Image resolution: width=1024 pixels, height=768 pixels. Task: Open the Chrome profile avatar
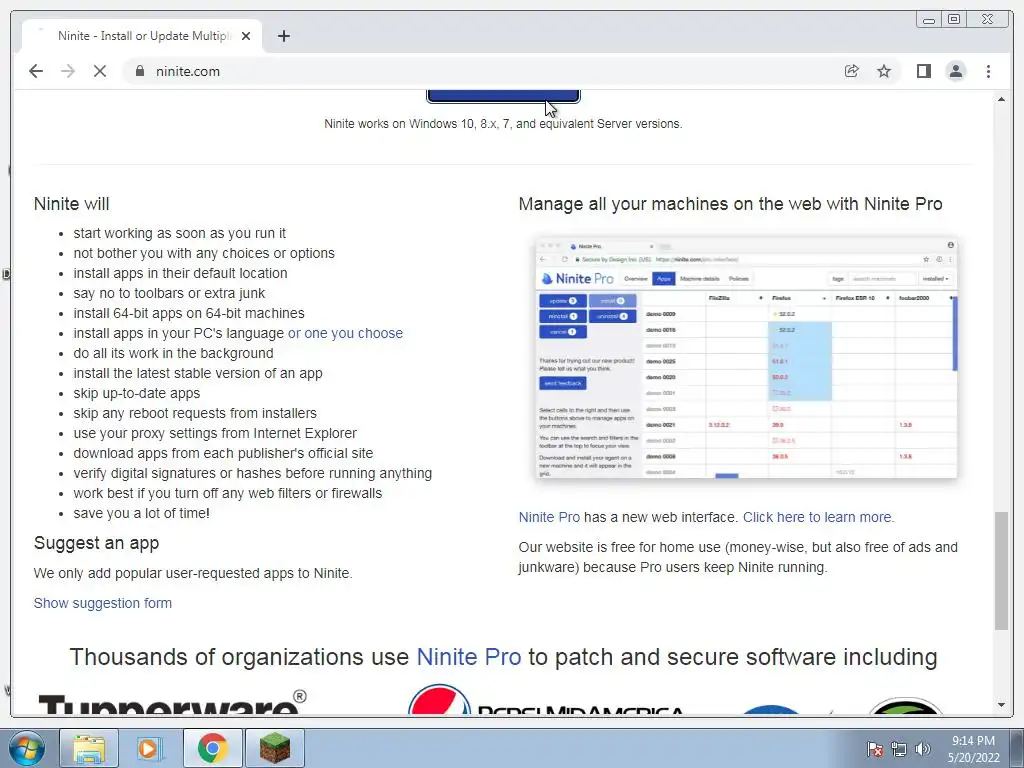pyautogui.click(x=955, y=71)
